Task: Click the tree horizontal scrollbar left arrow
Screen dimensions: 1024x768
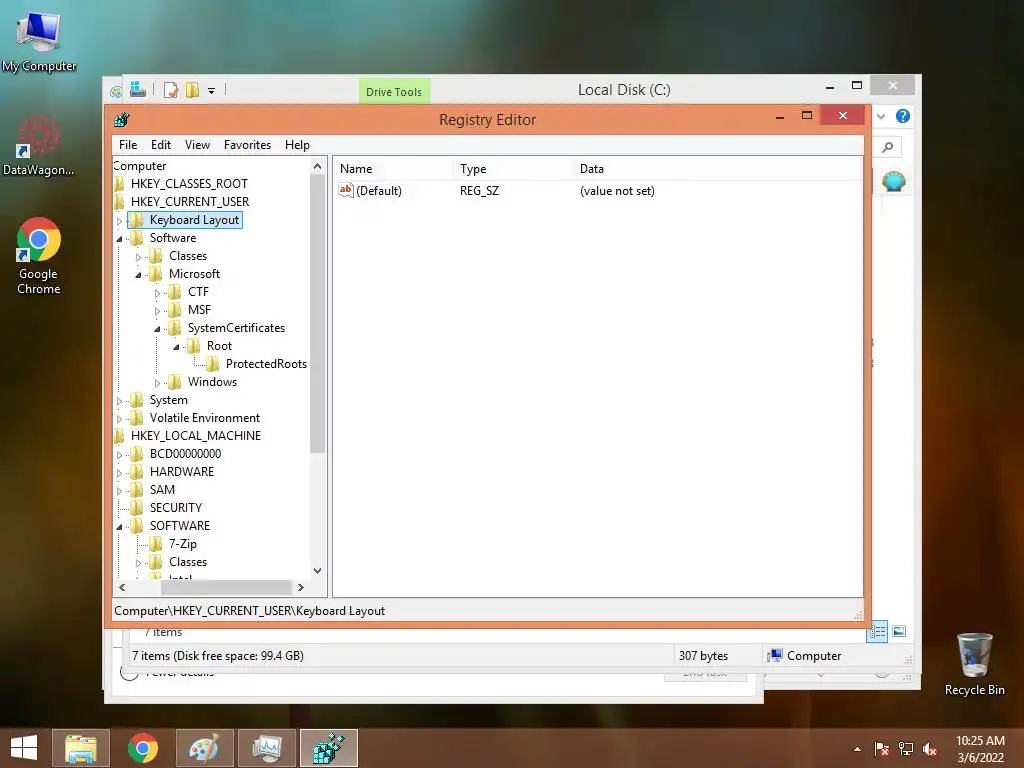Action: tap(122, 587)
